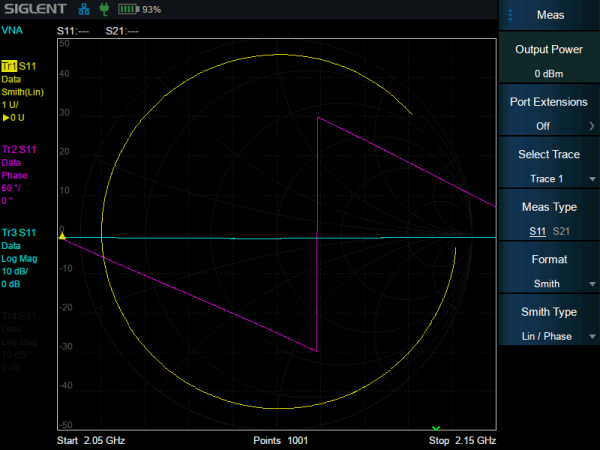The image size is (600, 450).
Task: Switch measurement type to S21
Action: pyautogui.click(x=562, y=231)
